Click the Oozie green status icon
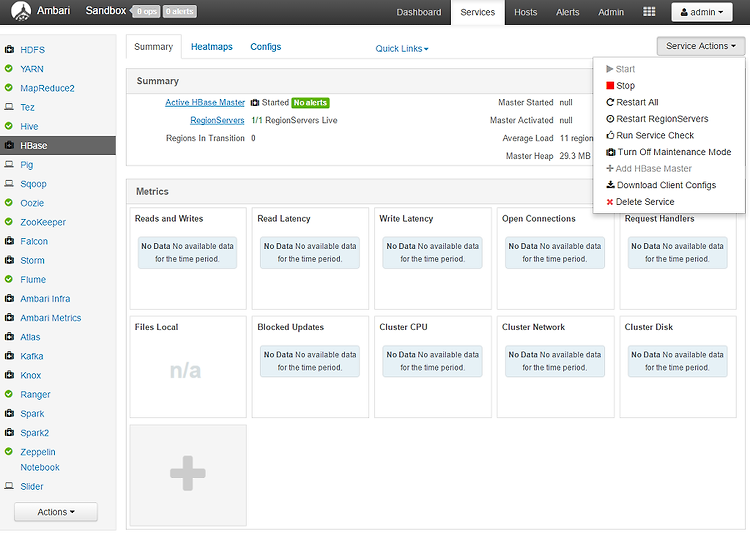The image size is (750, 533). pos(9,202)
